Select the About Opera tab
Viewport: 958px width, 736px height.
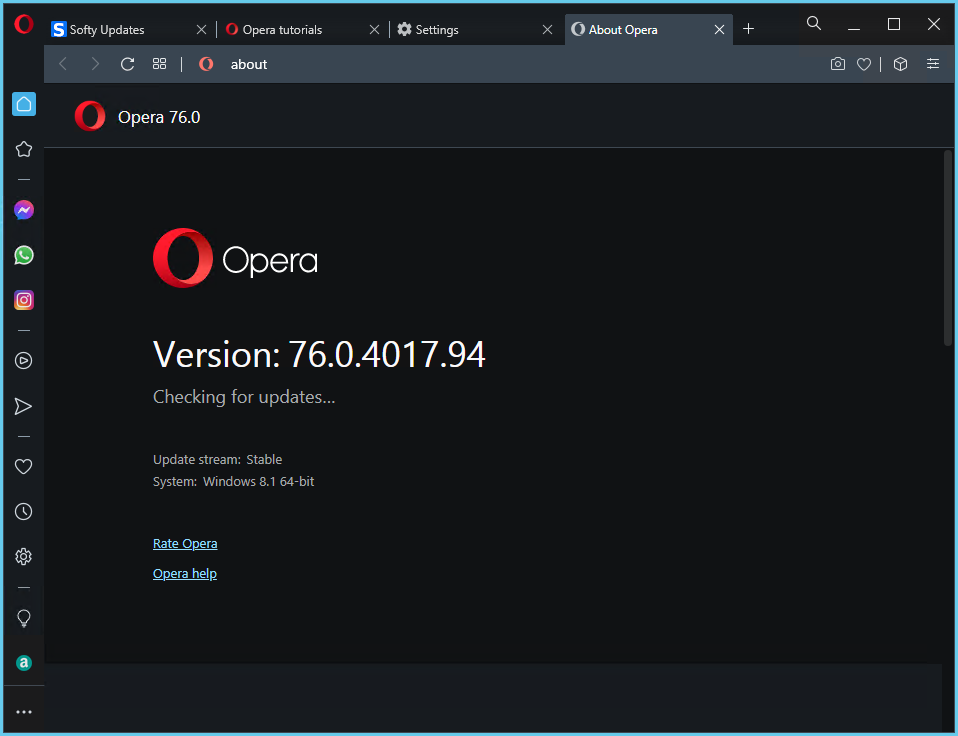pyautogui.click(x=649, y=29)
